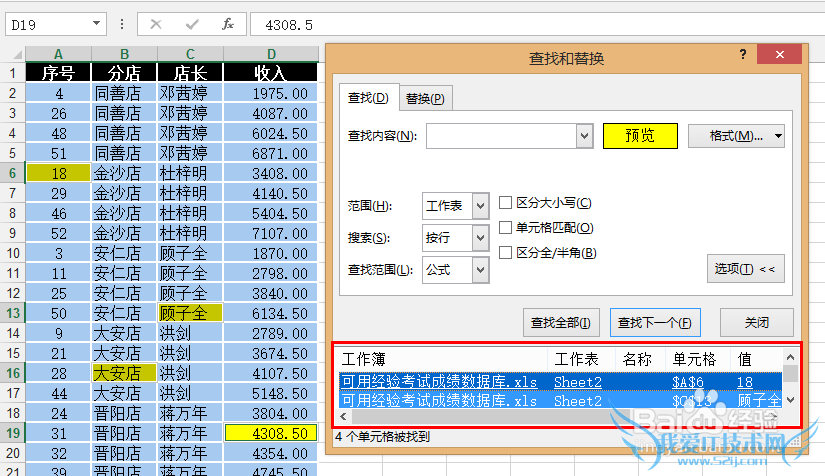Click the insert function fx icon
This screenshot has height=476, width=825.
click(228, 23)
